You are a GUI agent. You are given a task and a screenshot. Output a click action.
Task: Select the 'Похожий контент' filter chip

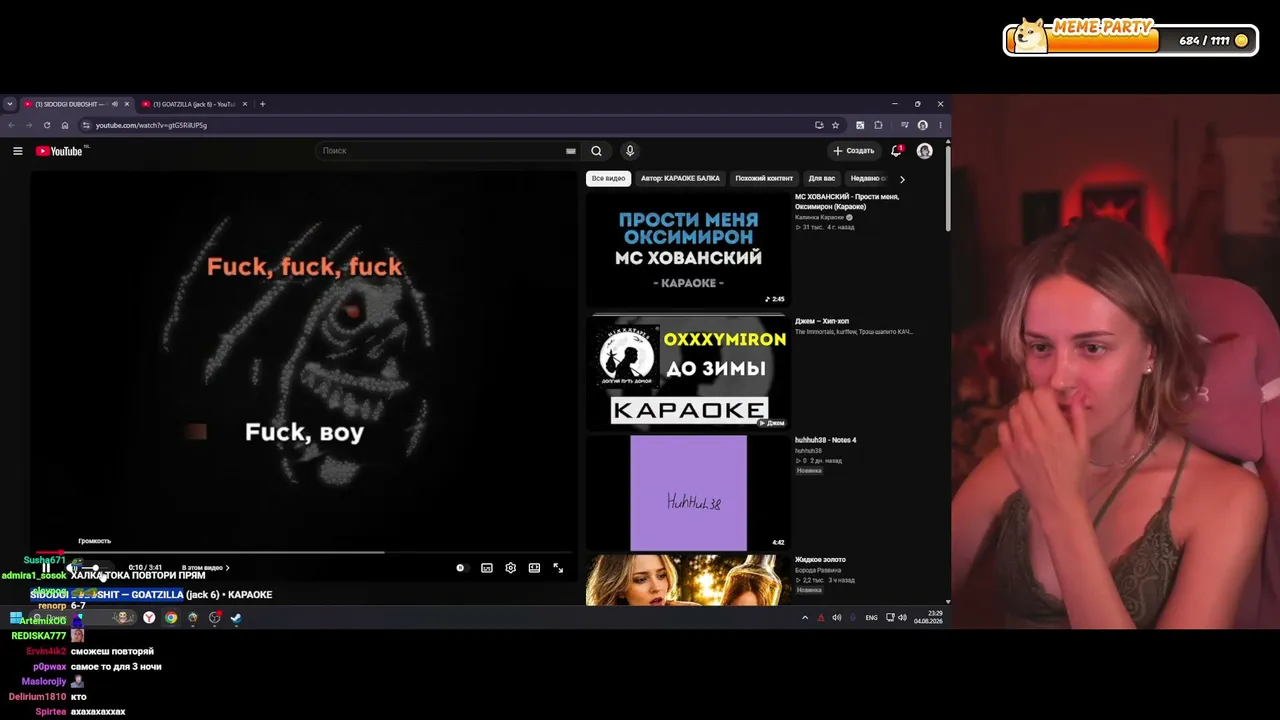(x=764, y=179)
